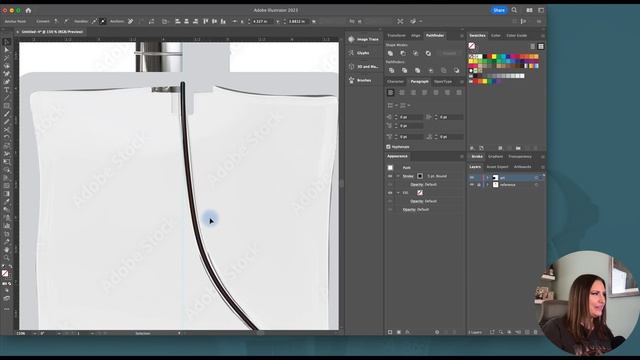Justify all lines in Paragraph panel
This screenshot has height=360, width=640.
pyautogui.click(x=459, y=93)
